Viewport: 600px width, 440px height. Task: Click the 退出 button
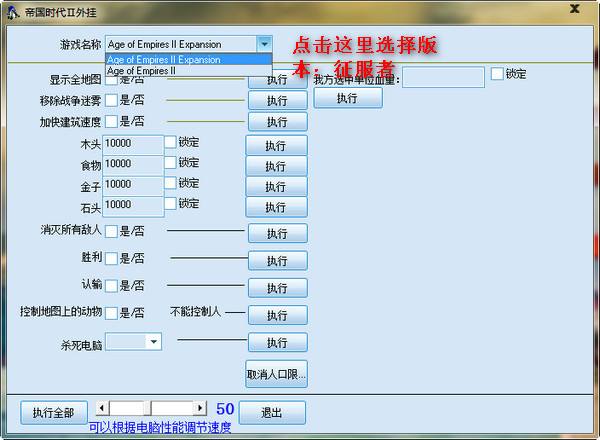click(x=272, y=412)
